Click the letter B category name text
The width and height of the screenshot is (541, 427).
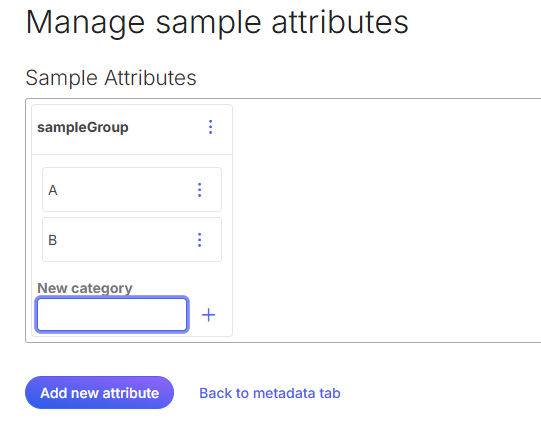(52, 240)
